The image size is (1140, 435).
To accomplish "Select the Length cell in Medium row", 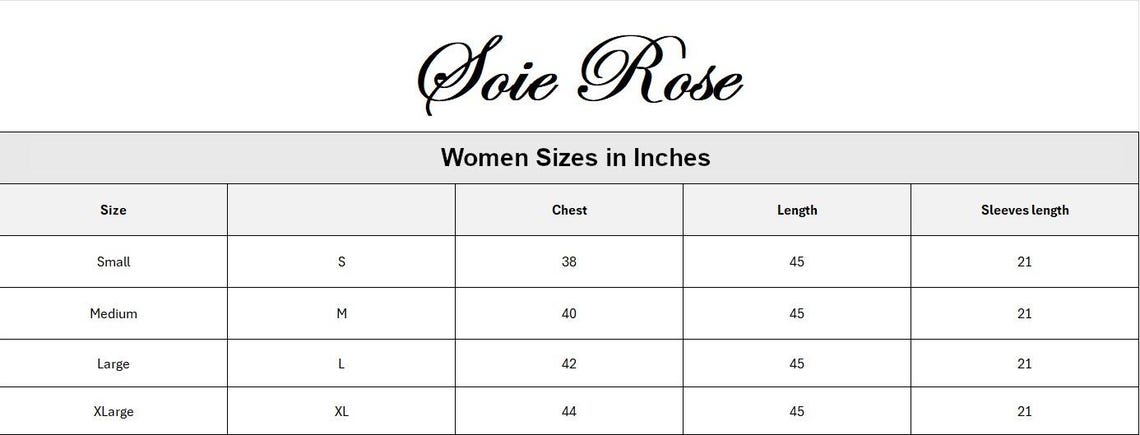I will point(797,313).
